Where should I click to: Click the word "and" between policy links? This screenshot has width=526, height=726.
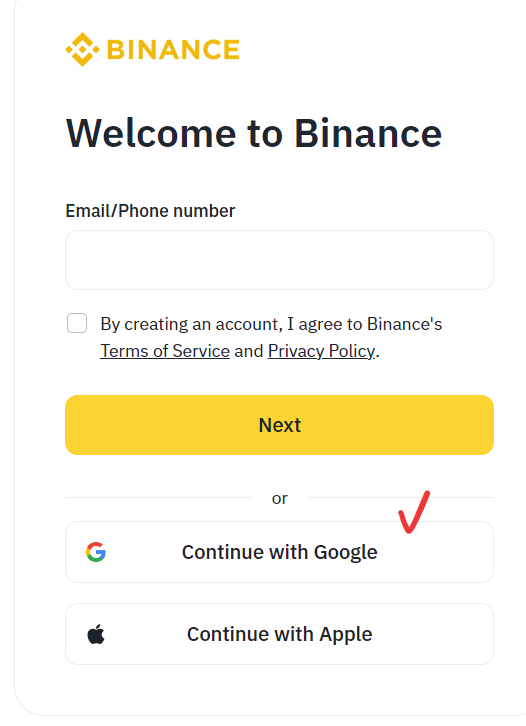coord(249,351)
